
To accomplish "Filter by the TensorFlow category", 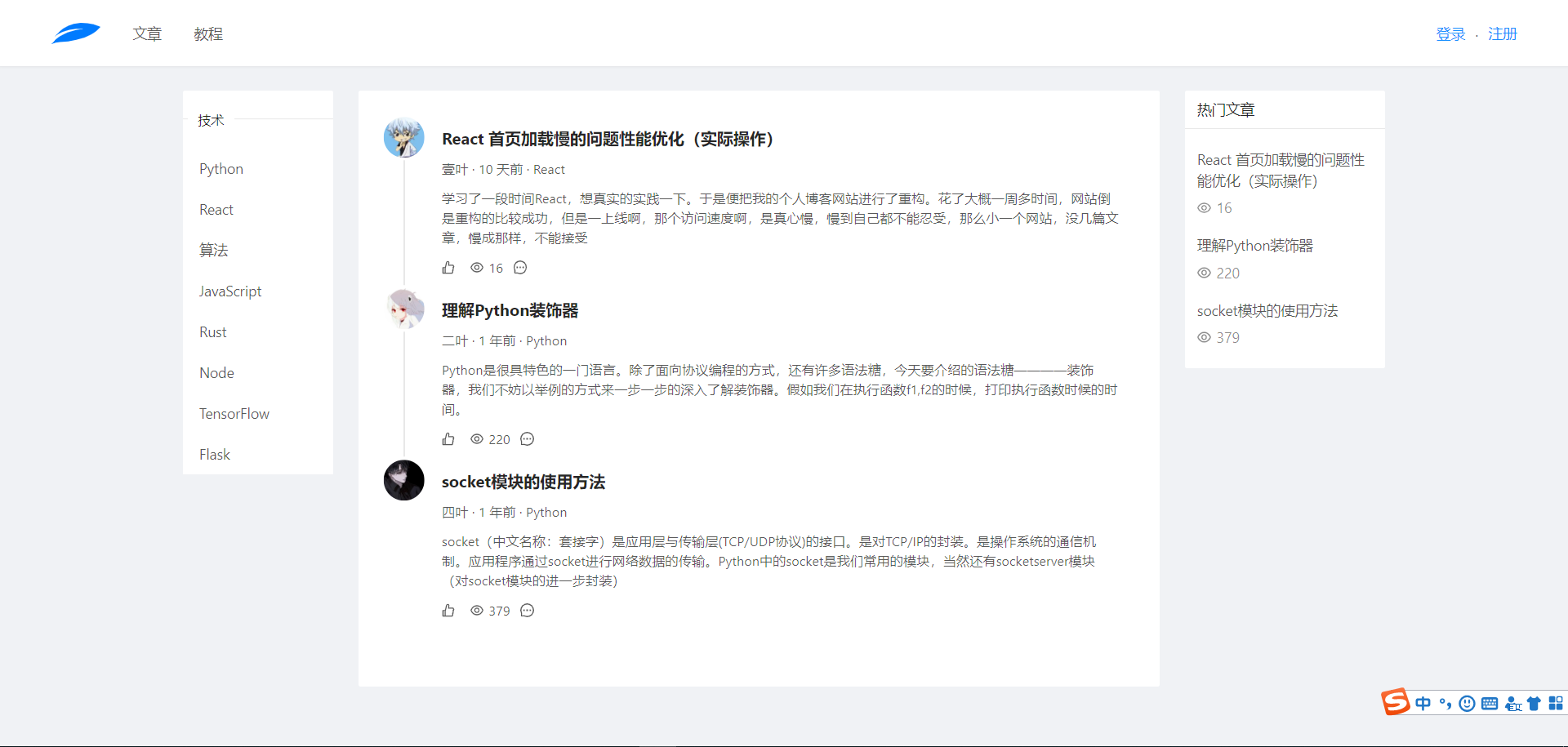I will 234,414.
